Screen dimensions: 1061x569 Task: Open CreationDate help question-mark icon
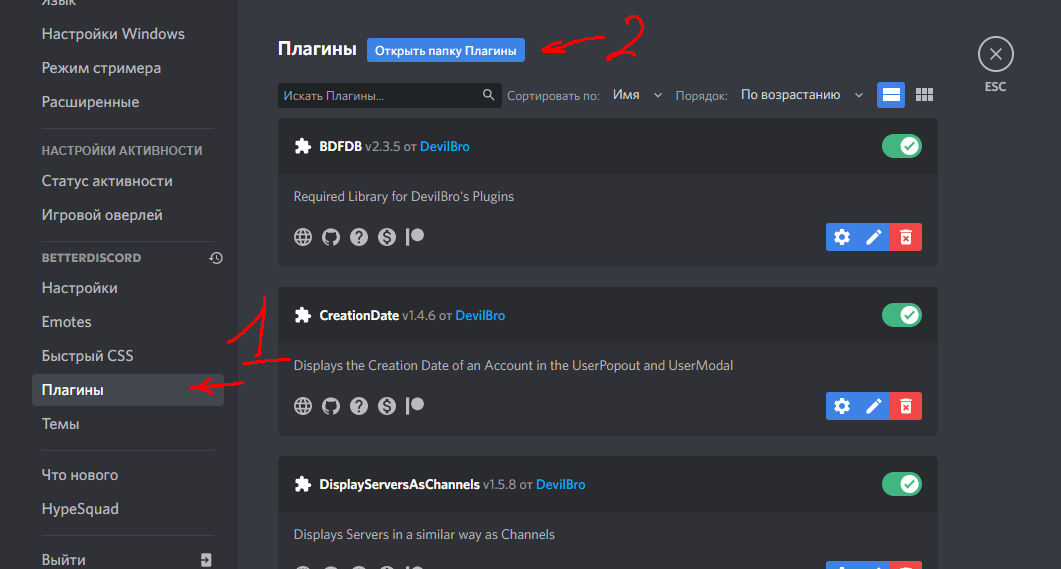359,406
